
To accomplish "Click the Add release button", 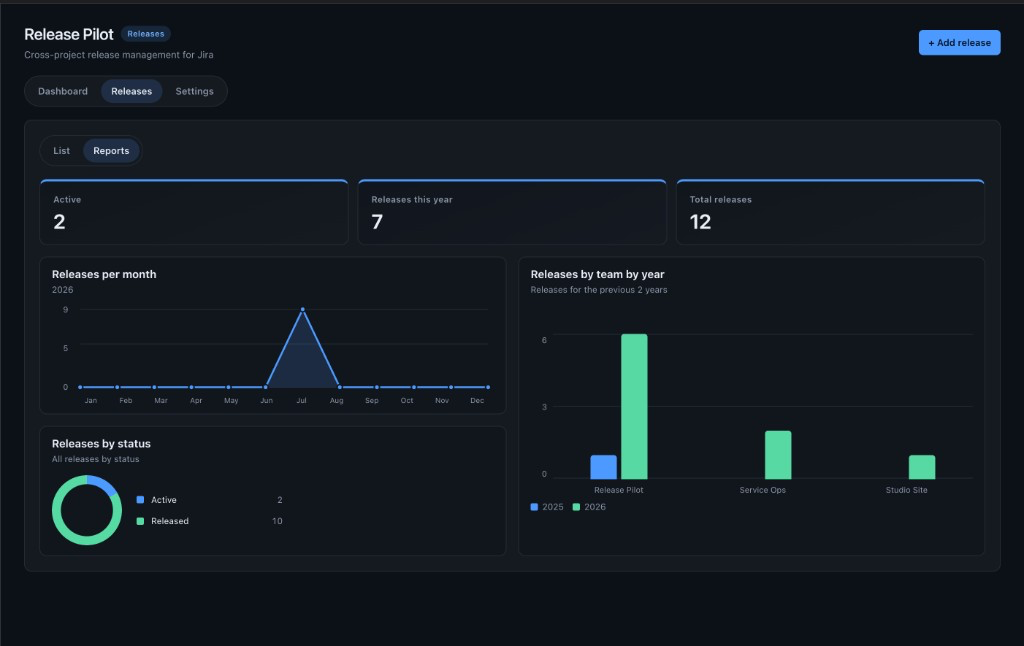I will pos(959,42).
